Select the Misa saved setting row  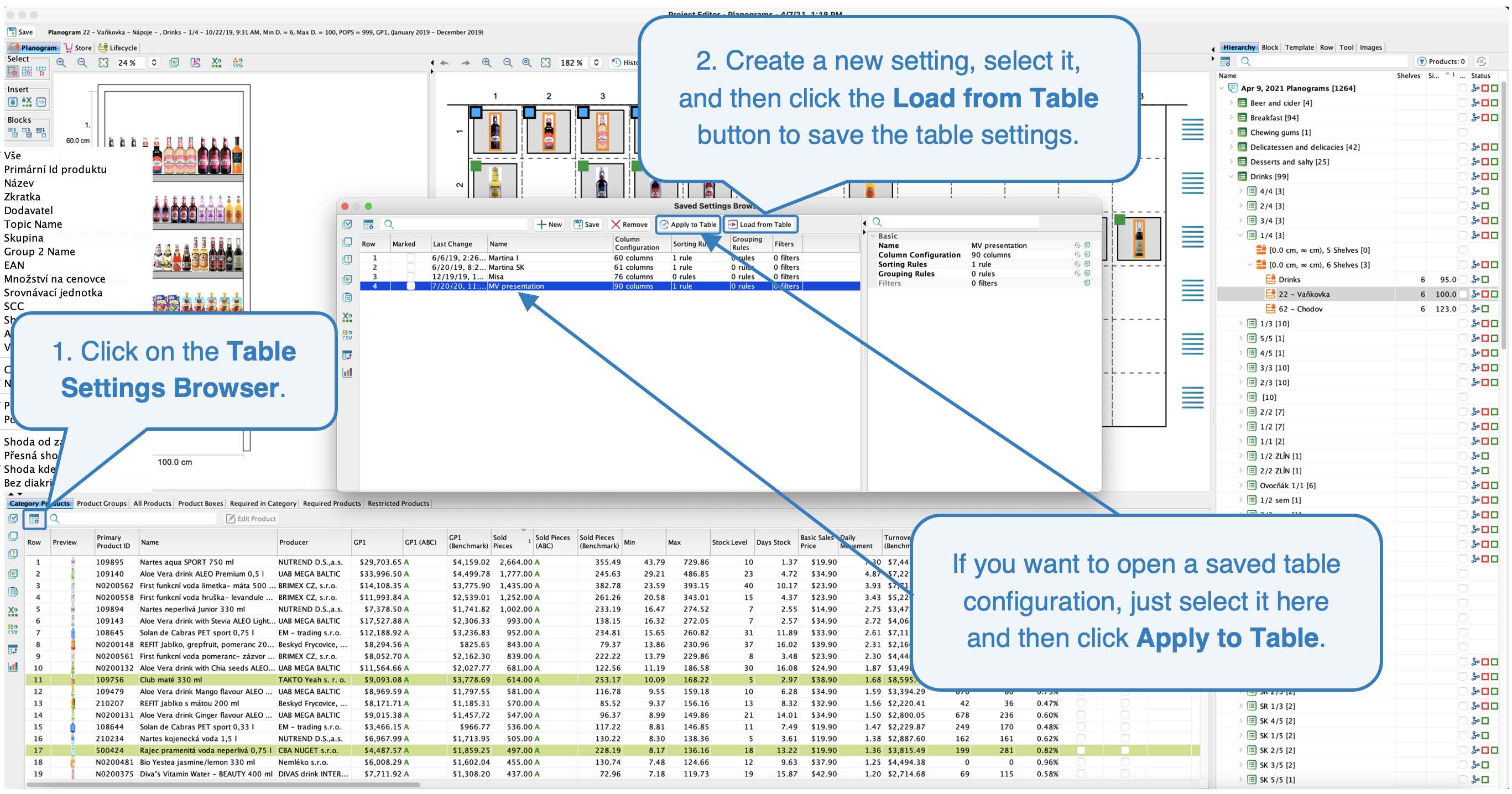[609, 276]
